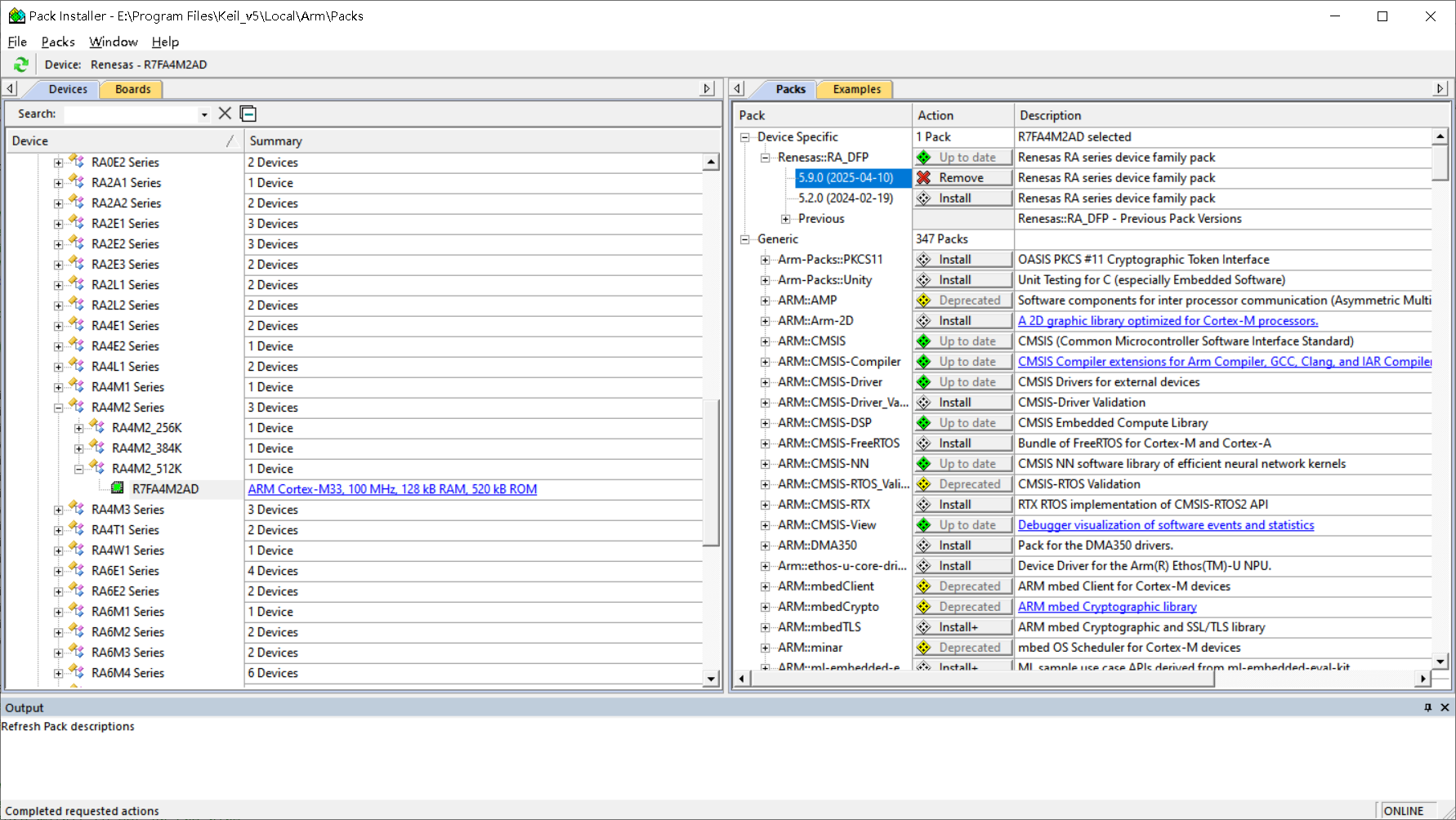Expand the ARM::CMSIS-DSP pack node

(766, 423)
